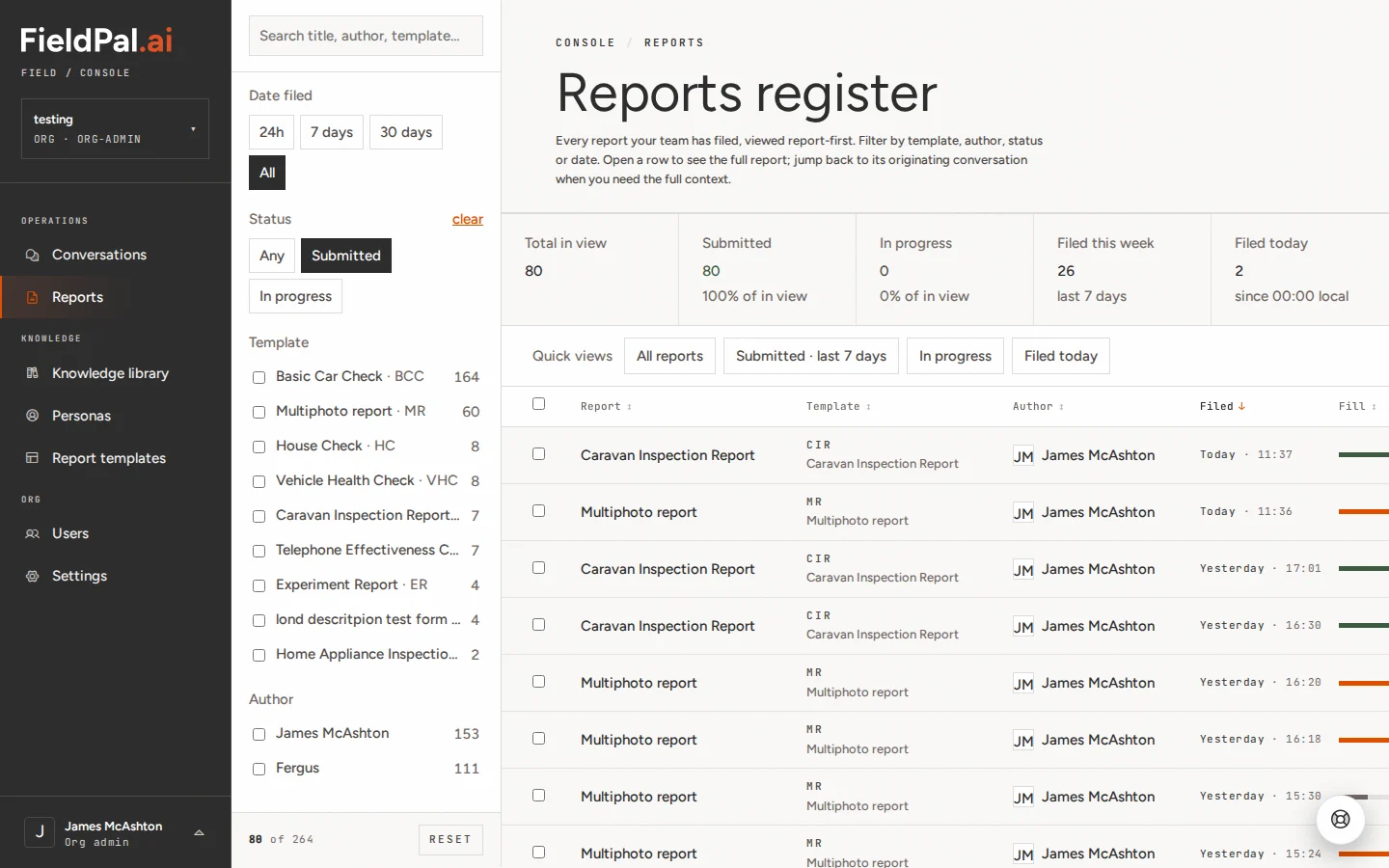The width and height of the screenshot is (1389, 868).
Task: Click fill bar of Today 11:36 row
Action: [x=1364, y=511]
